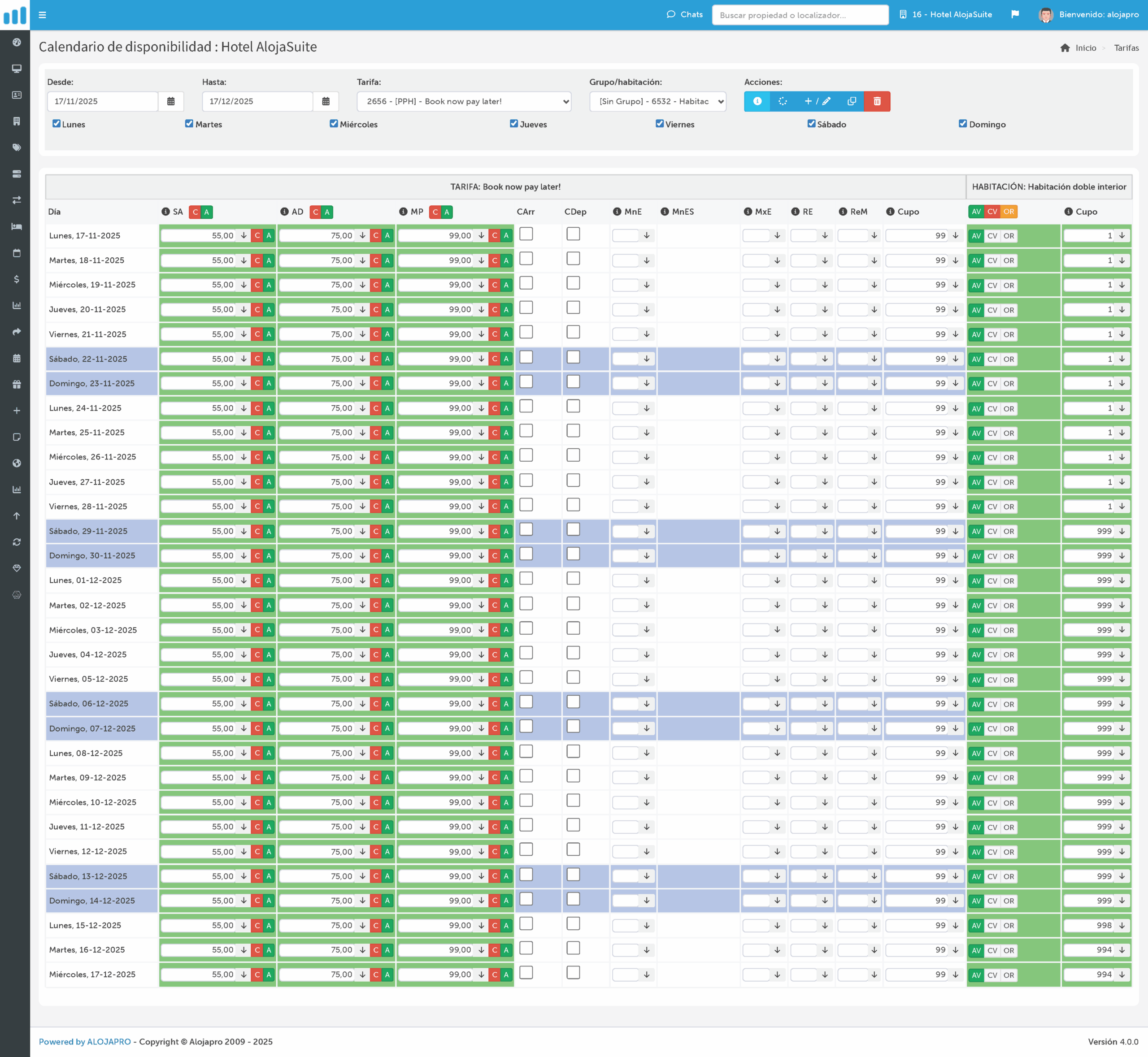Open the dollar sign sidebar item
The width and height of the screenshot is (1148, 1057).
pyautogui.click(x=17, y=279)
